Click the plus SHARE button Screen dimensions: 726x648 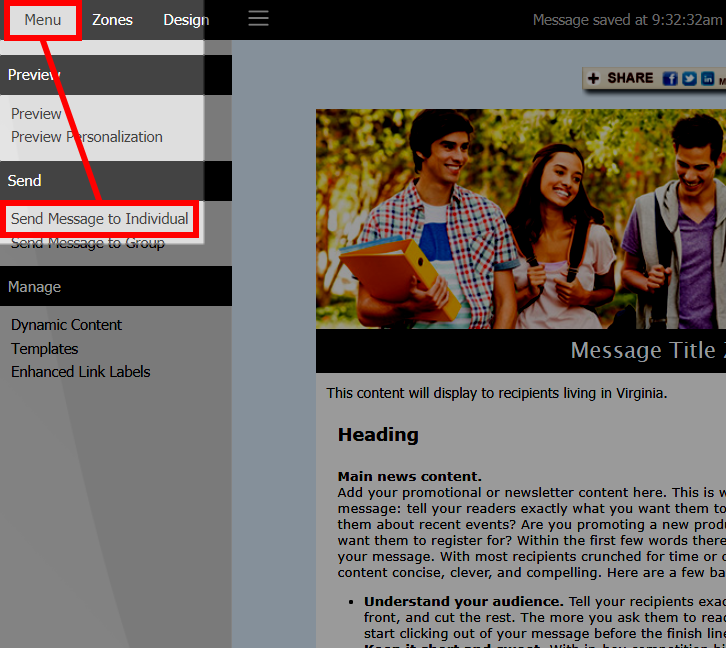(620, 78)
